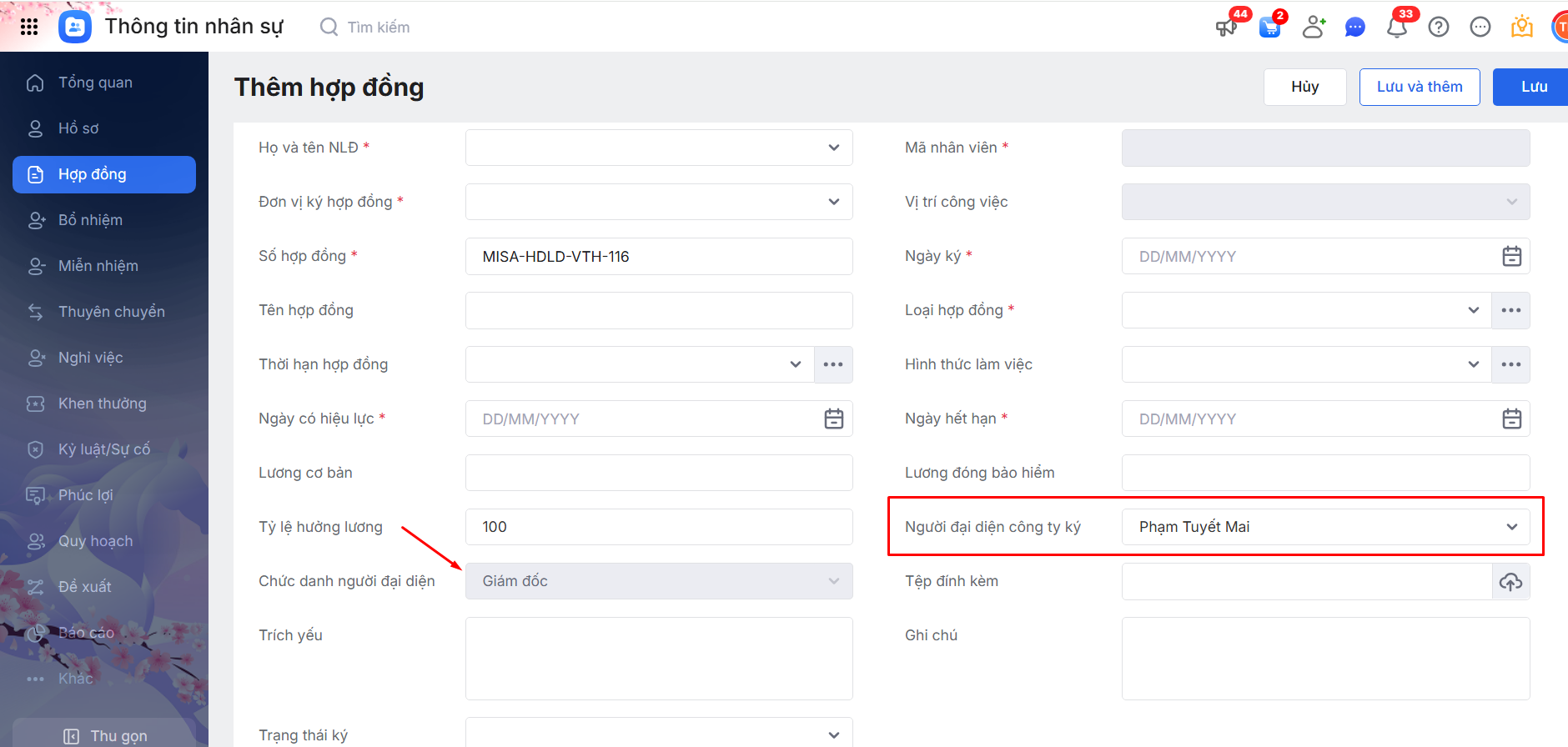Open the app launcher grid icon
The width and height of the screenshot is (1568, 747).
click(29, 27)
